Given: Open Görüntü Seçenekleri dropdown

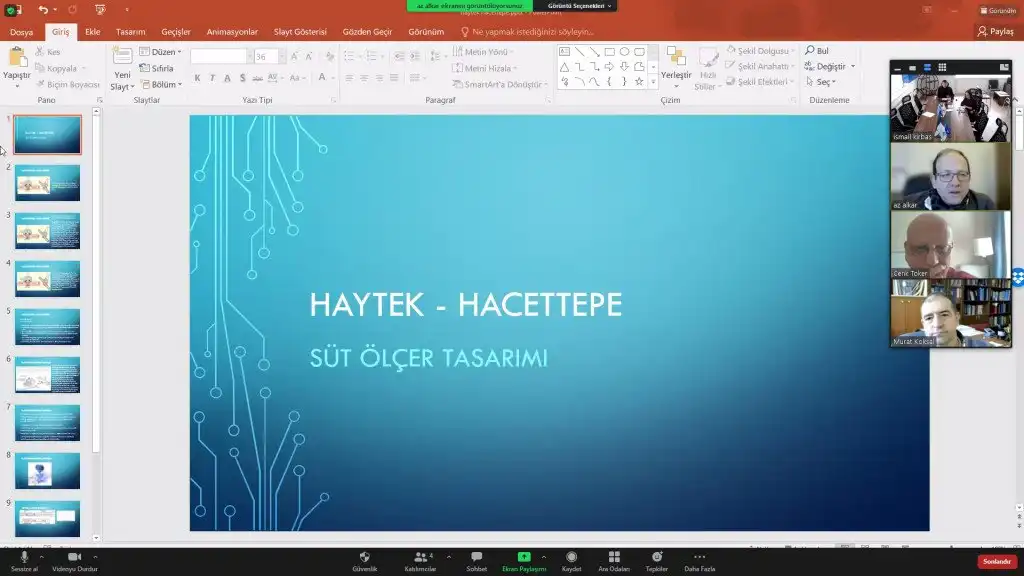Looking at the screenshot, I should (x=579, y=6).
